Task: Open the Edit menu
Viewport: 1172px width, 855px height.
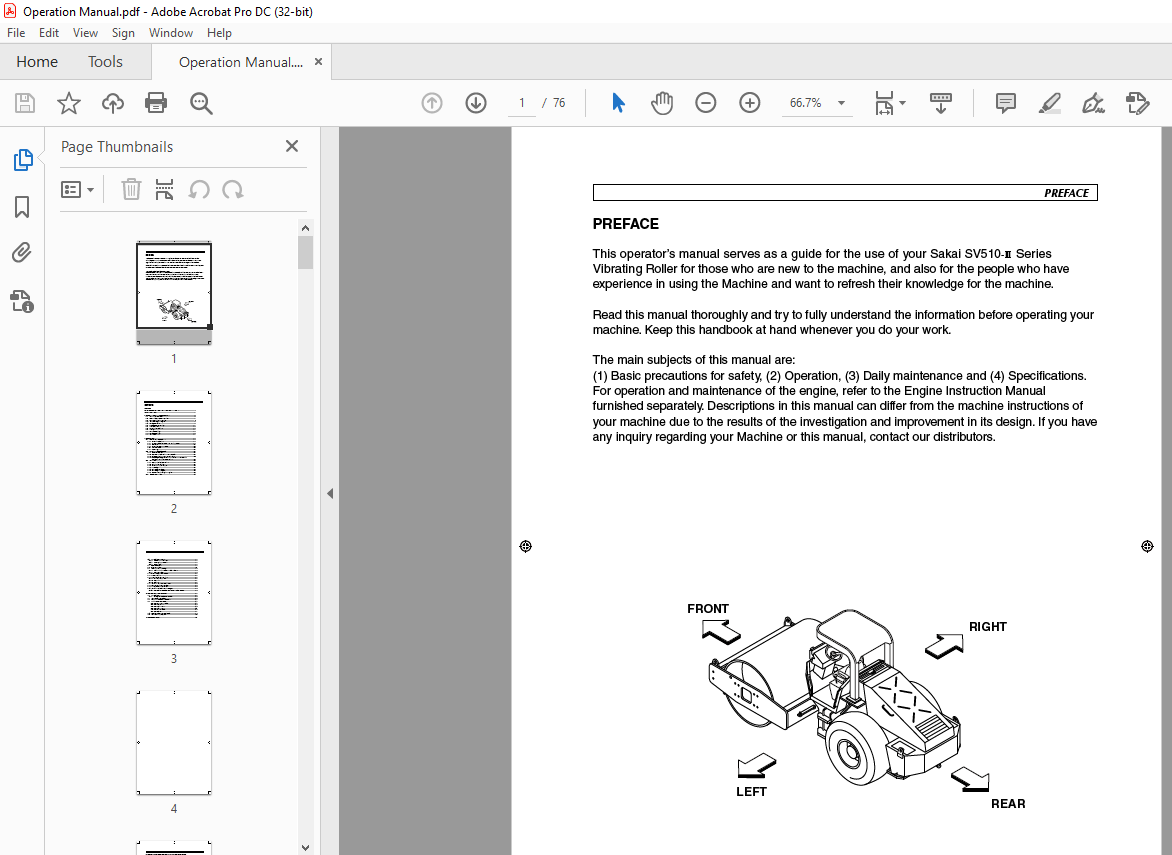Action: pos(49,33)
